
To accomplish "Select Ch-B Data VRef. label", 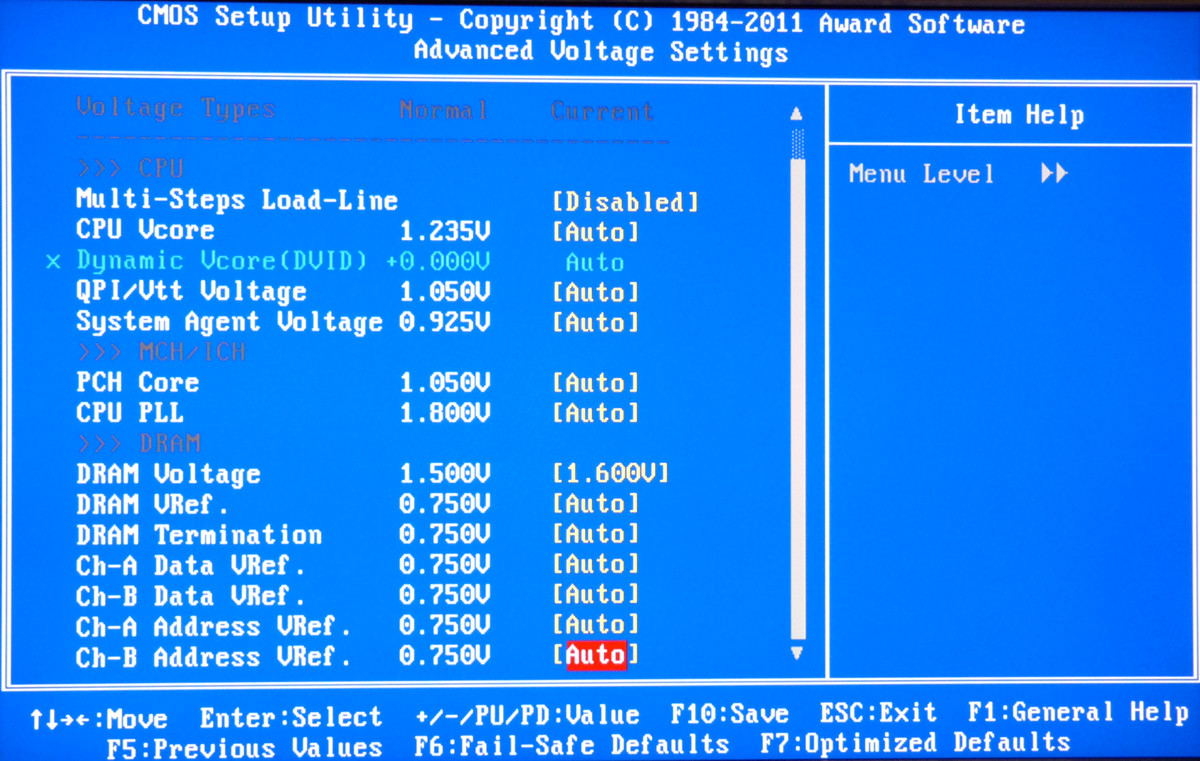I will 191,595.
